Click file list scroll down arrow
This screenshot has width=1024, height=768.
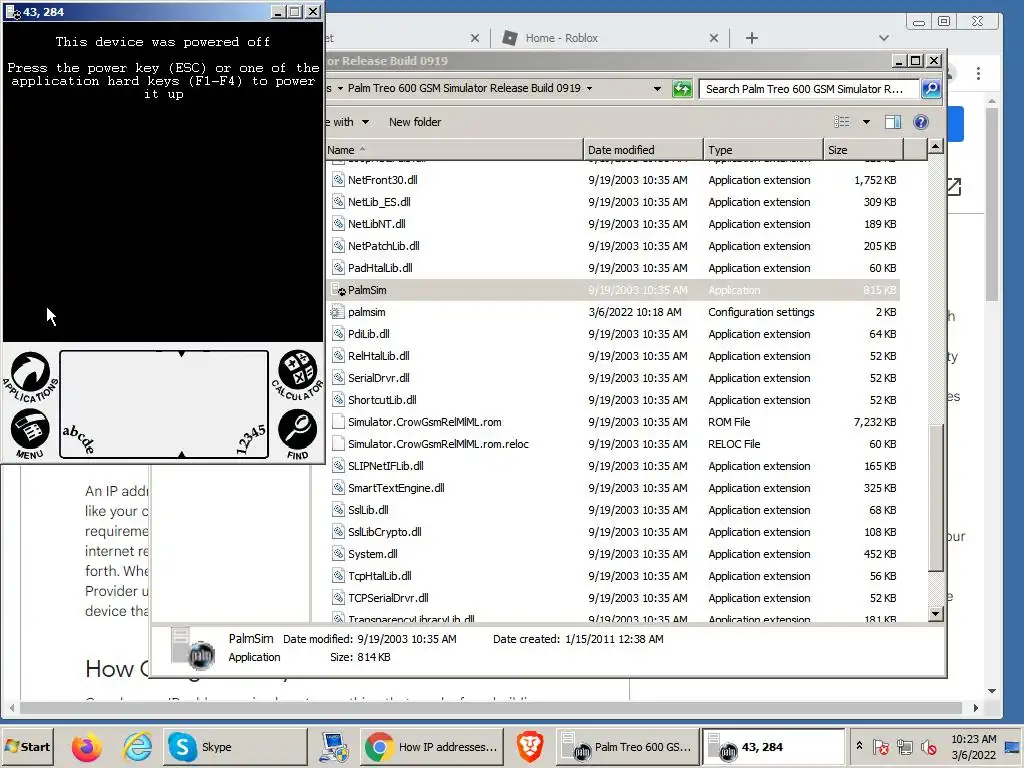935,613
